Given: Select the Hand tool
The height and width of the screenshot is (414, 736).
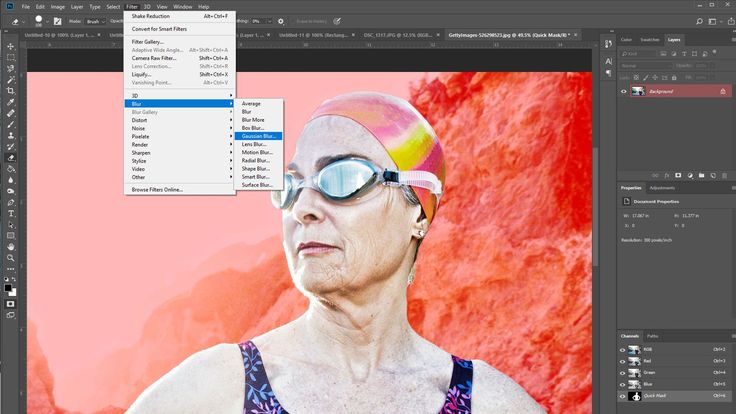Looking at the screenshot, I should point(10,247).
